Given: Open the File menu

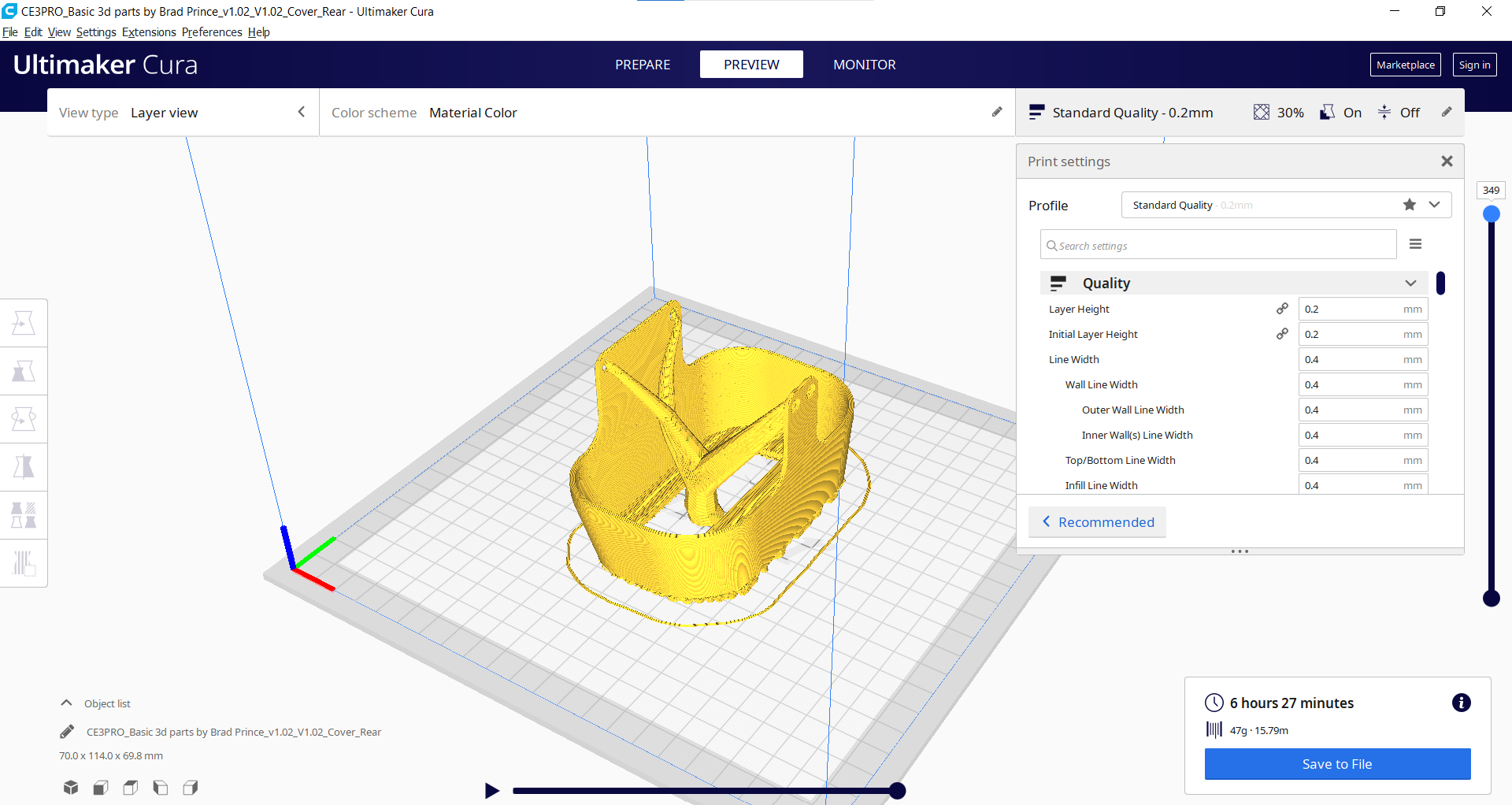Looking at the screenshot, I should click(10, 32).
